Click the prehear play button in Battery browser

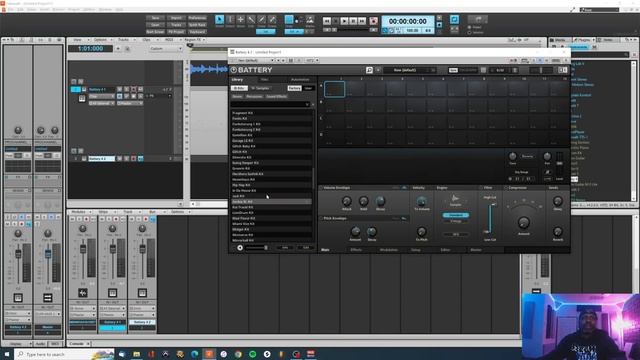click(240, 248)
